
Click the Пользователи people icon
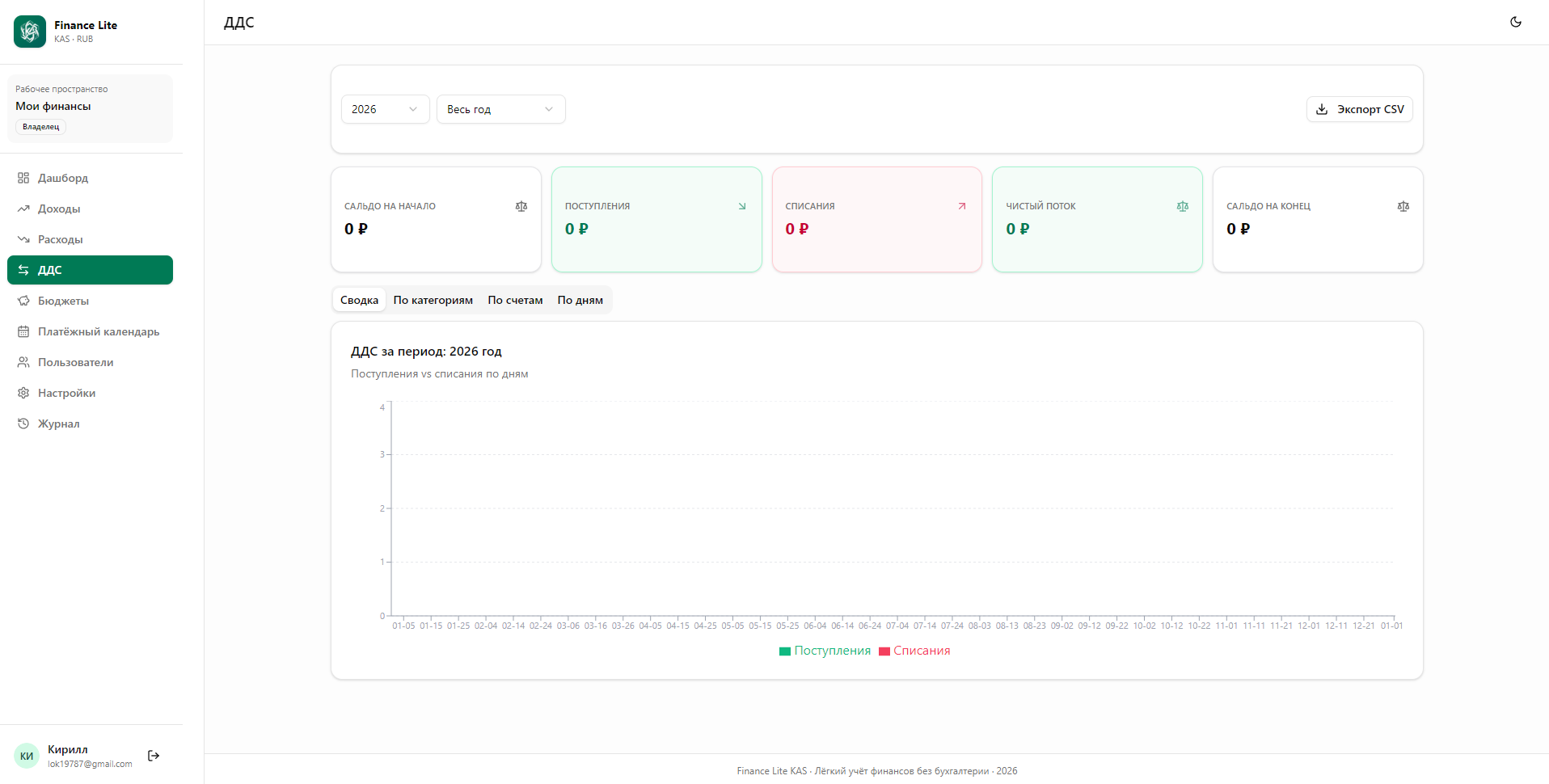click(x=23, y=362)
